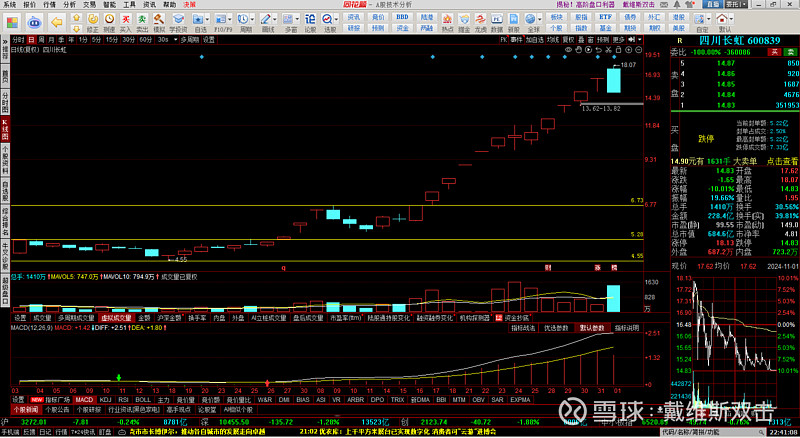
Task: Switch chart to 分时 period
Action: pyautogui.click(x=18, y=39)
